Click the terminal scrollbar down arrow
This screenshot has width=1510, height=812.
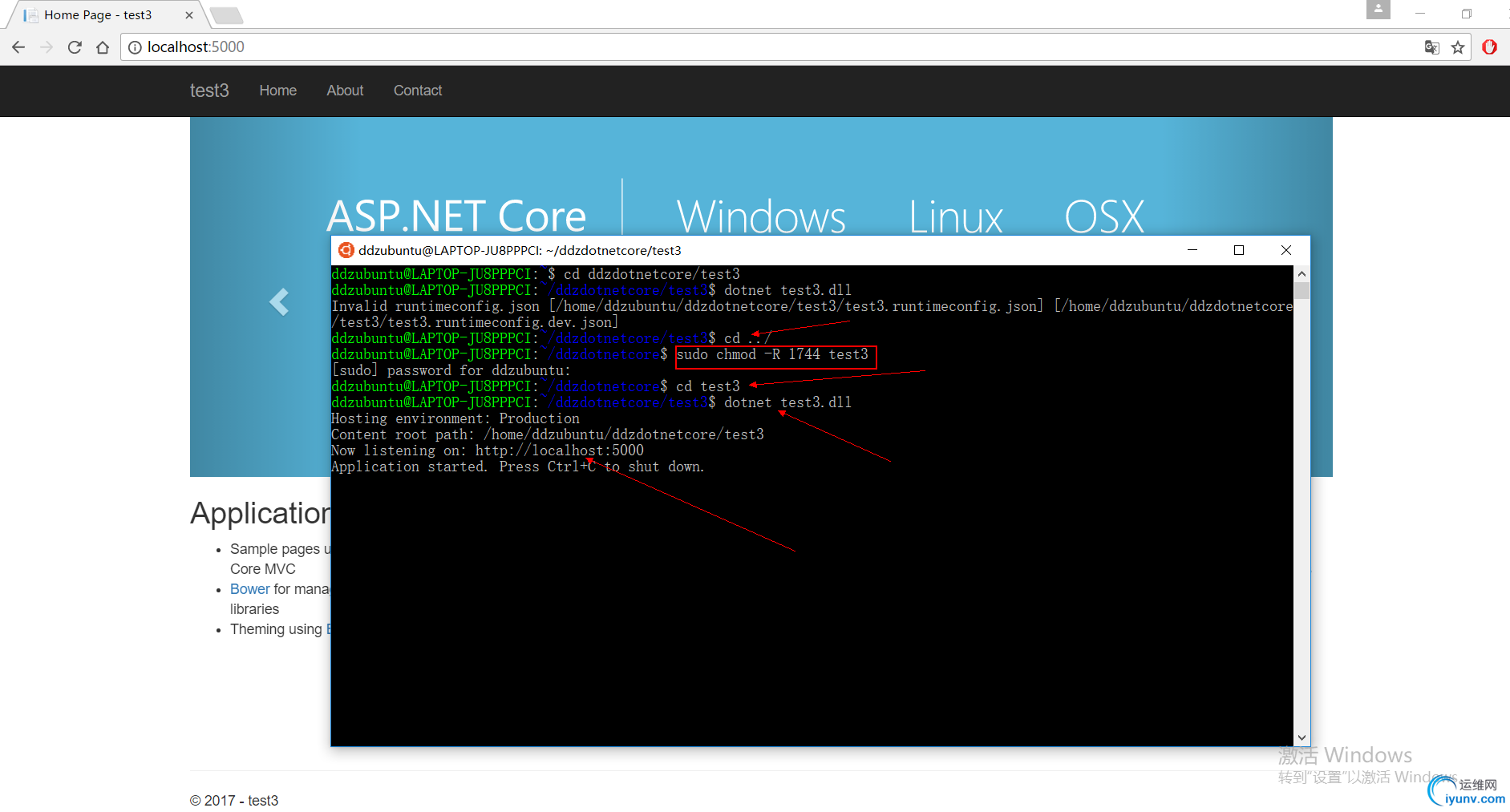(x=1302, y=737)
